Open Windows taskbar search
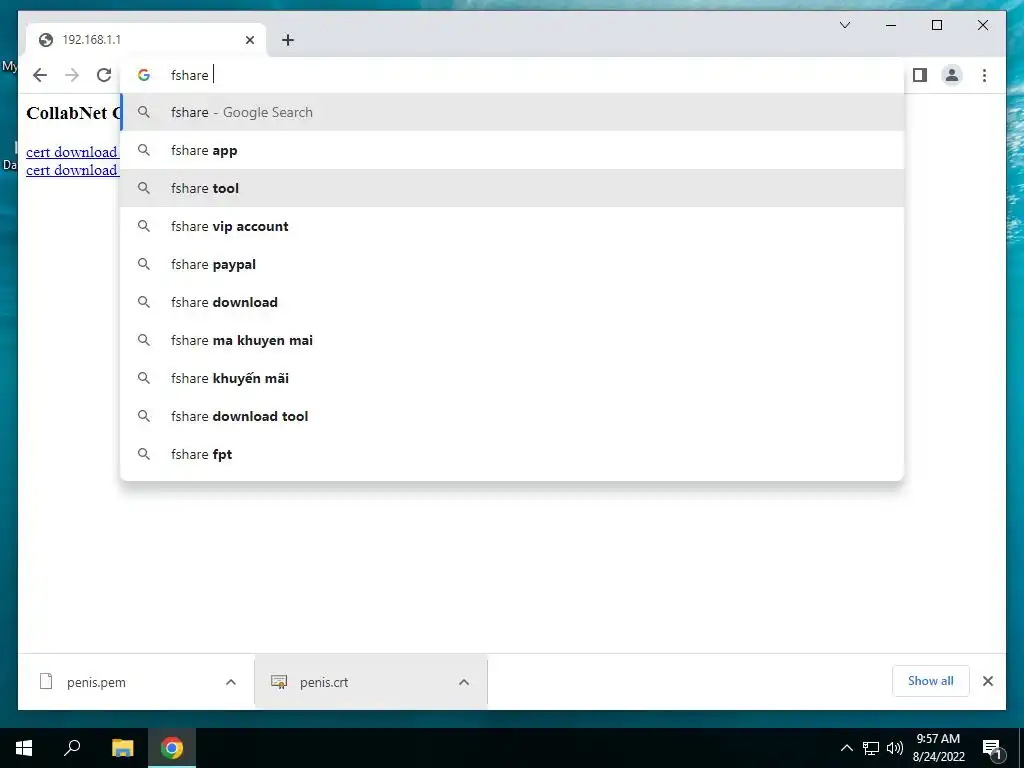 point(72,748)
